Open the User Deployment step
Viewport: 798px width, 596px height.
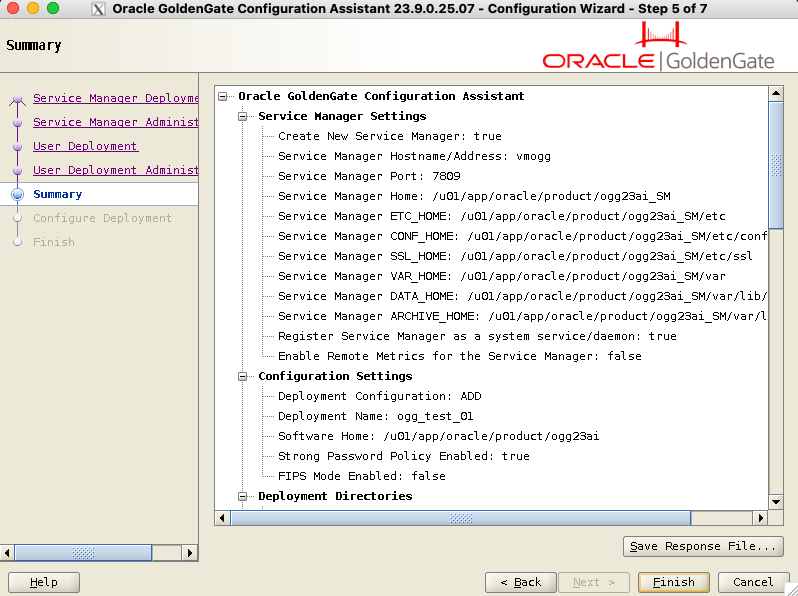click(85, 146)
